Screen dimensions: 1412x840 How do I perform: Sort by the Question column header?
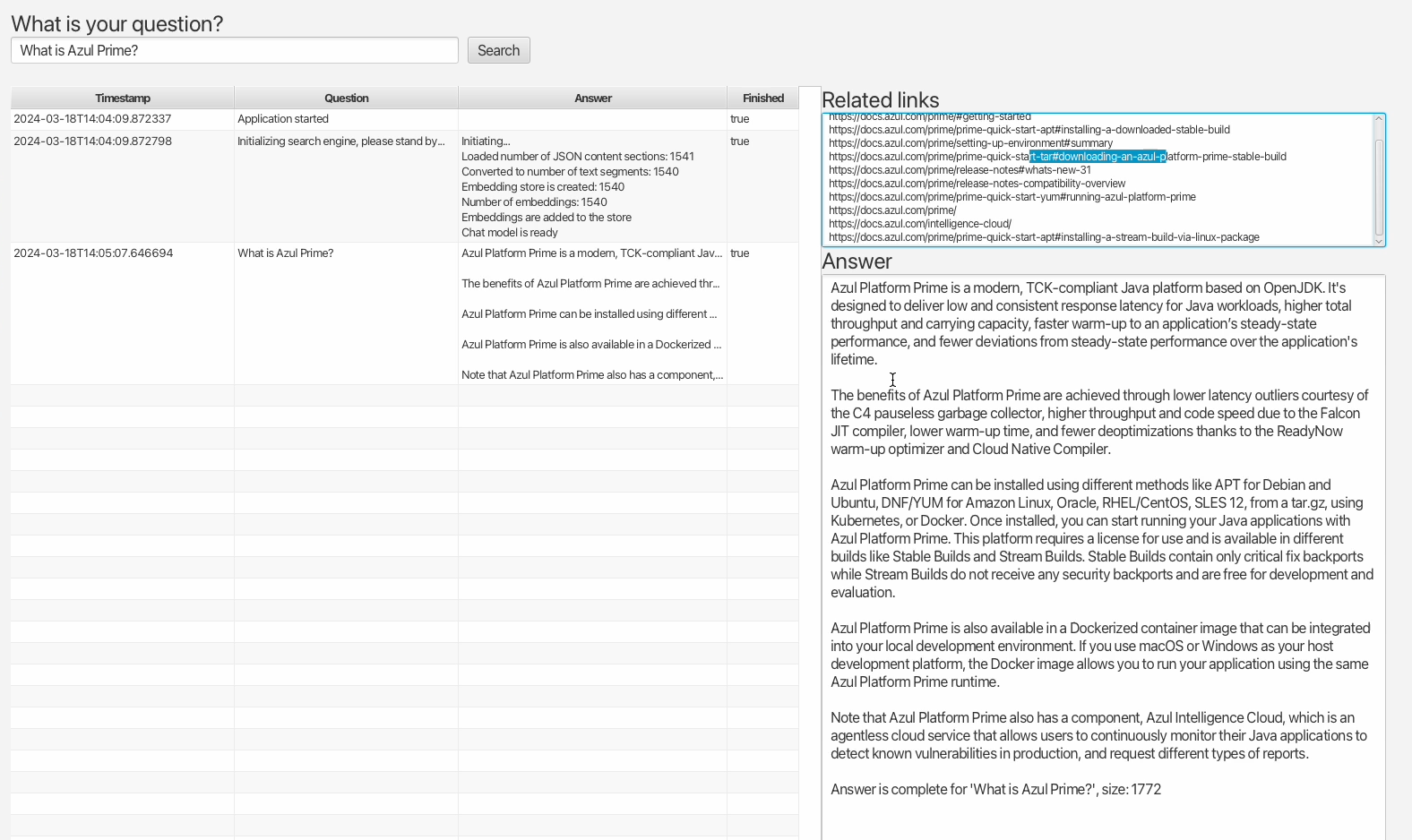coord(347,98)
